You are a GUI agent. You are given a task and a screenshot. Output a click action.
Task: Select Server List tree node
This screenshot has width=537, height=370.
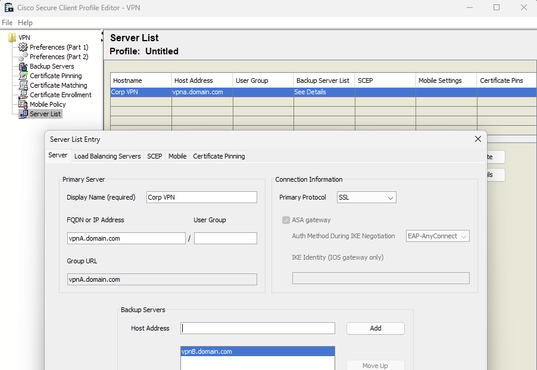click(45, 114)
